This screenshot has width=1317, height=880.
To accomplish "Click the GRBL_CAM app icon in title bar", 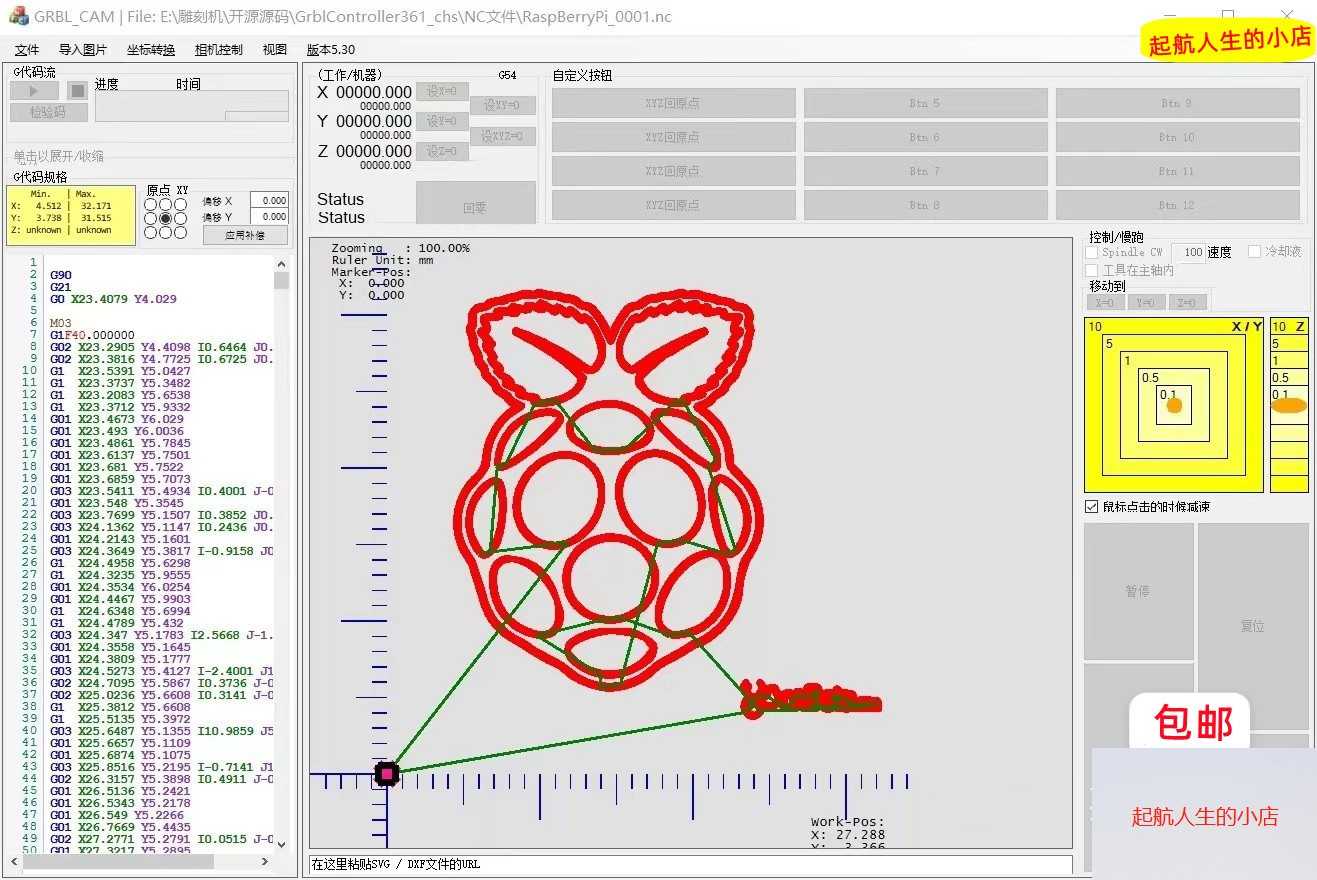I will click(x=17, y=17).
